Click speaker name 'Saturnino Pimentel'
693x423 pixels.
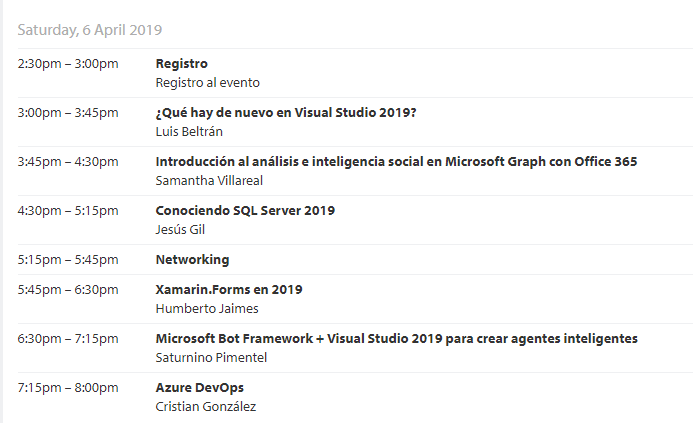pos(211,358)
